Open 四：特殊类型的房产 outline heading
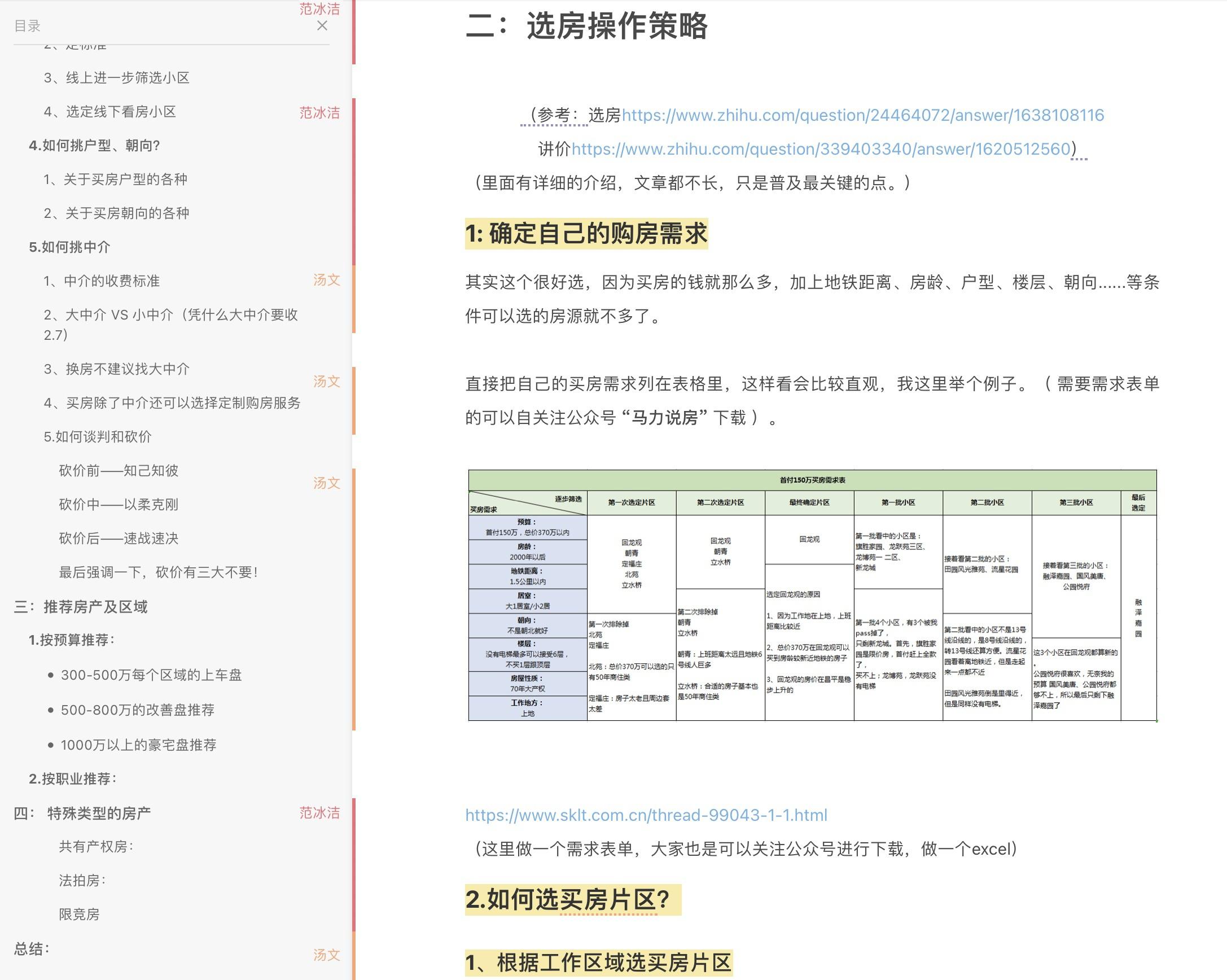Viewport: 1227px width, 980px height. 82,813
